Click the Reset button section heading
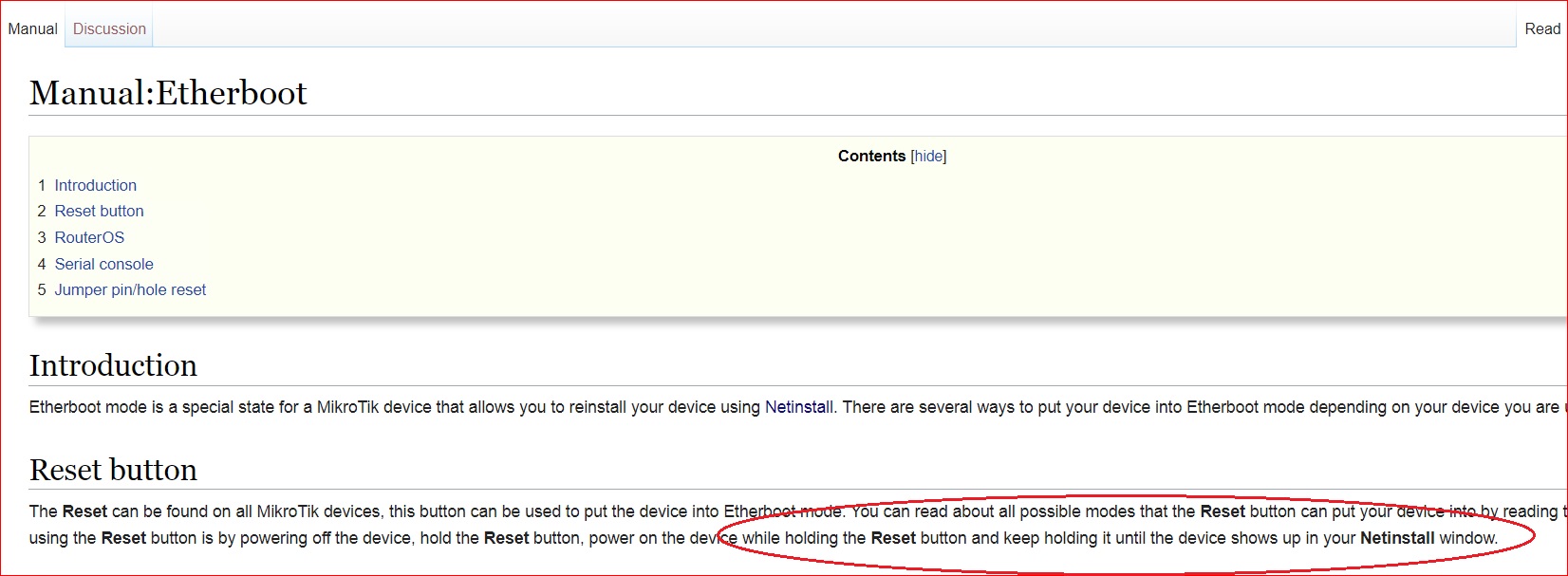The image size is (1568, 576). (113, 470)
